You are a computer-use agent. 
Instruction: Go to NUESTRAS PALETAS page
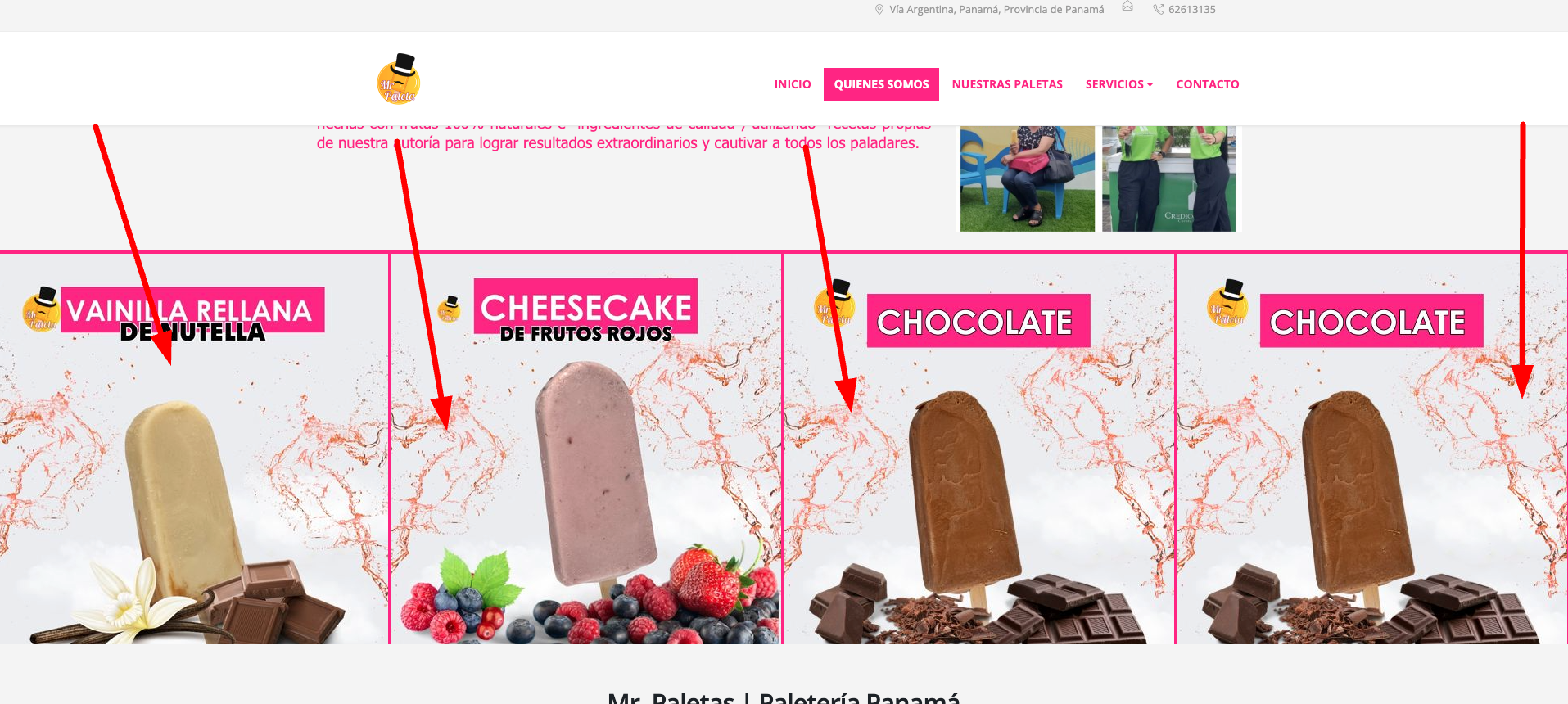coord(1007,84)
